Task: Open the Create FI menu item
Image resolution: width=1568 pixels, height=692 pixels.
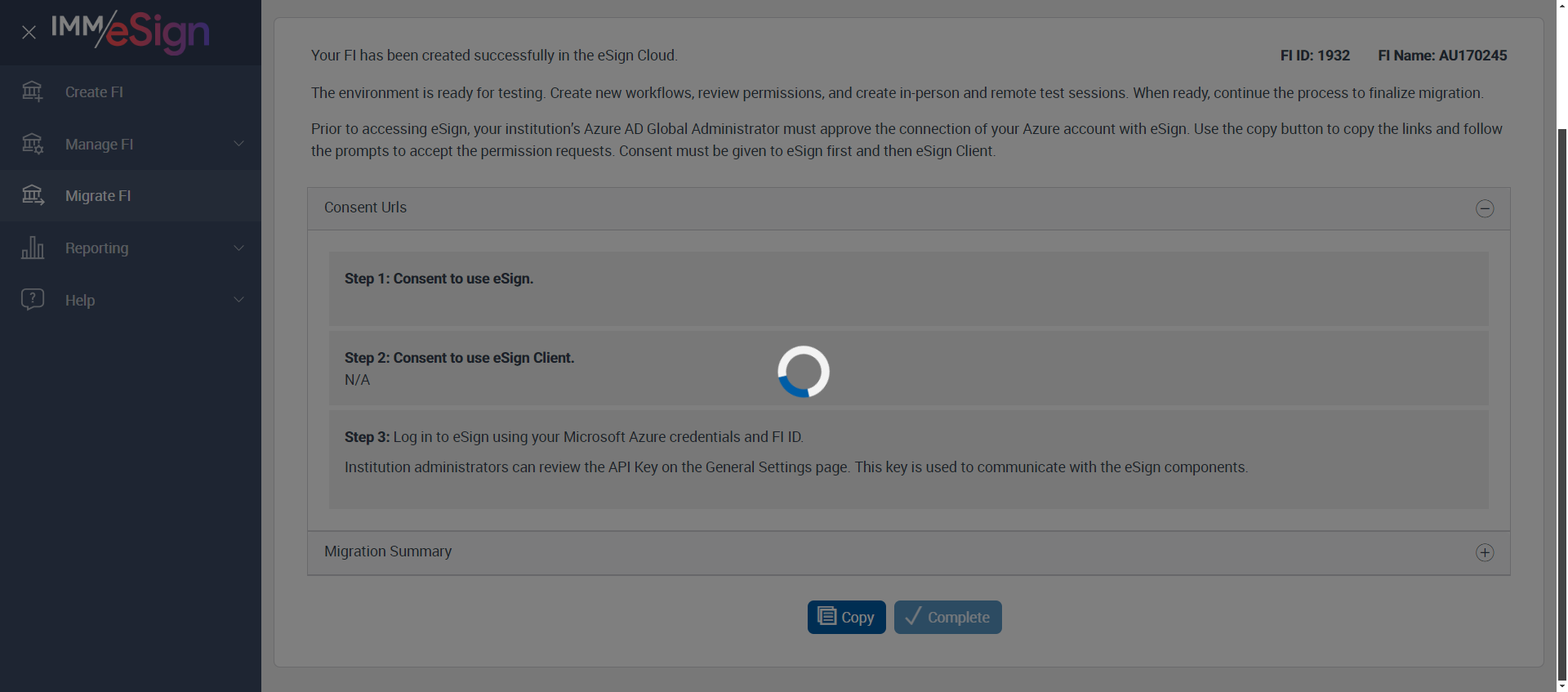Action: point(94,92)
